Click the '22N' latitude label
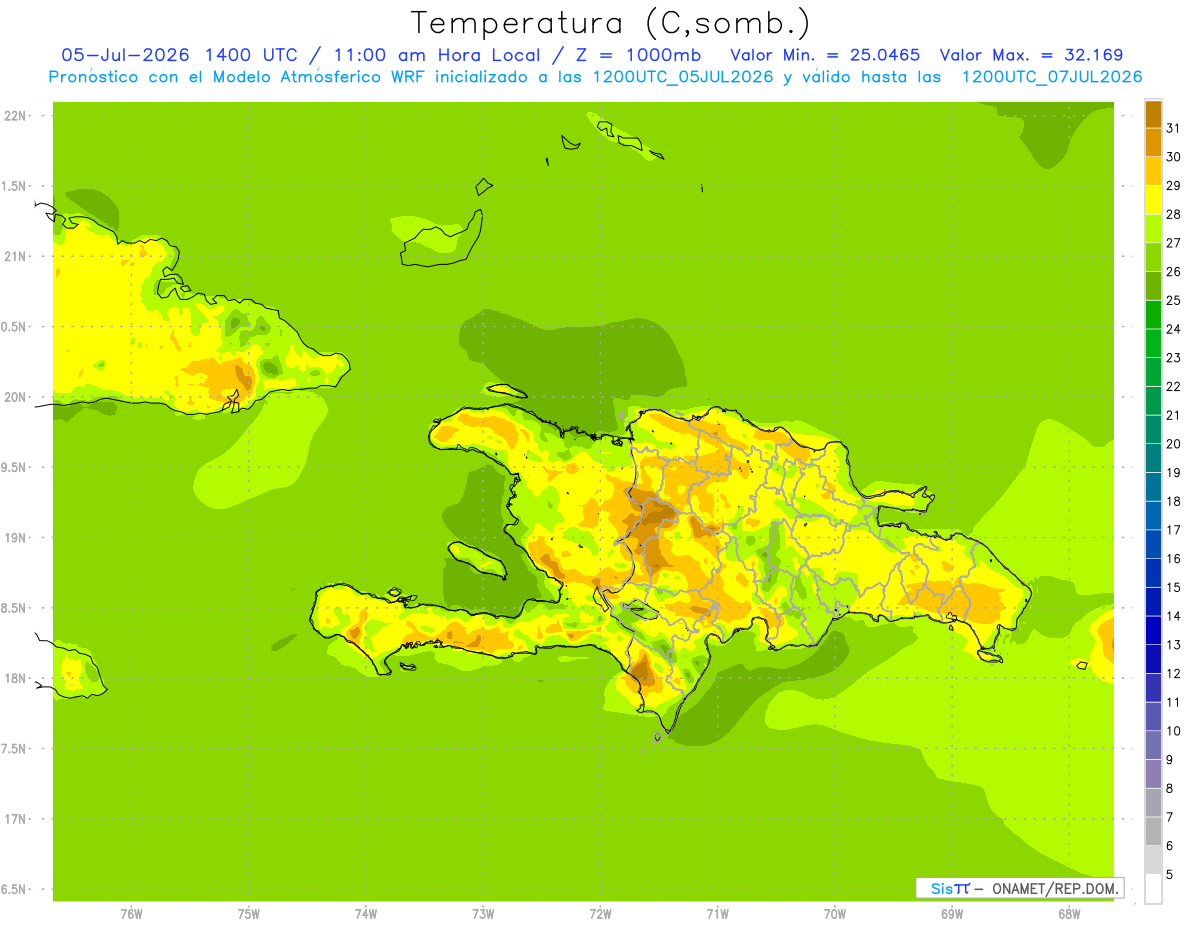This screenshot has width=1200, height=927. coord(14,116)
